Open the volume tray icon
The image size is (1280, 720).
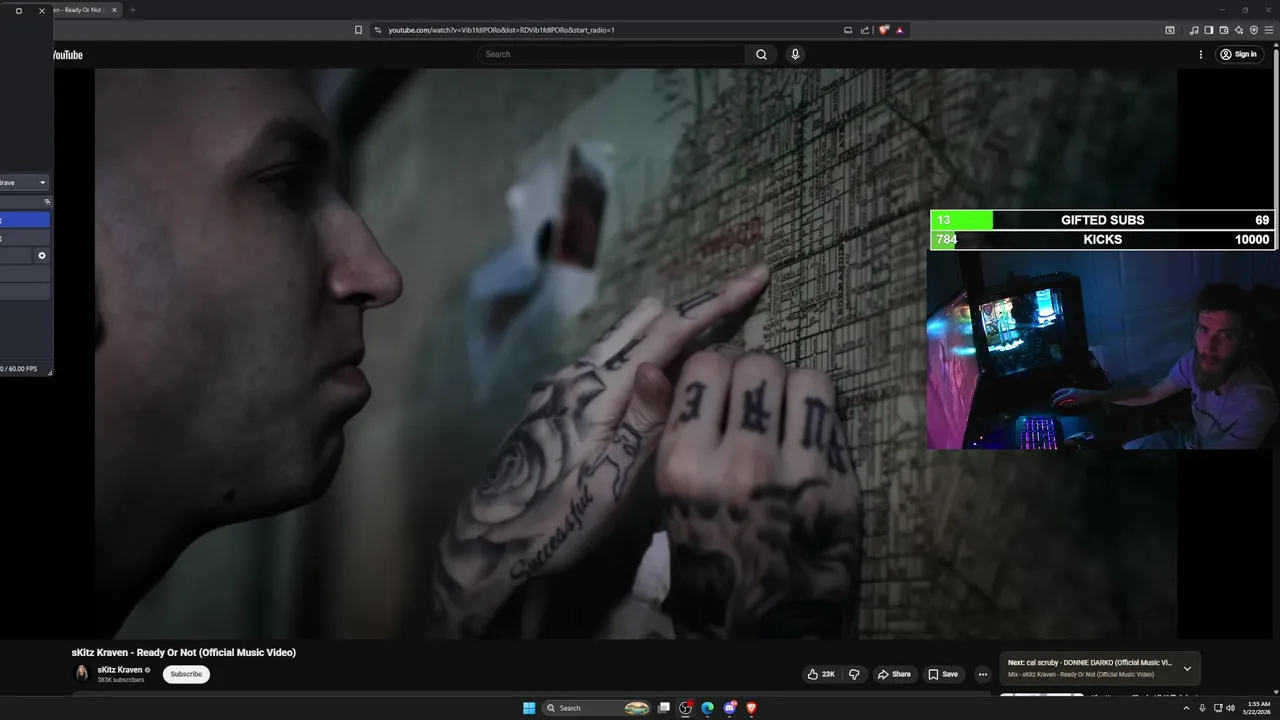1230,708
